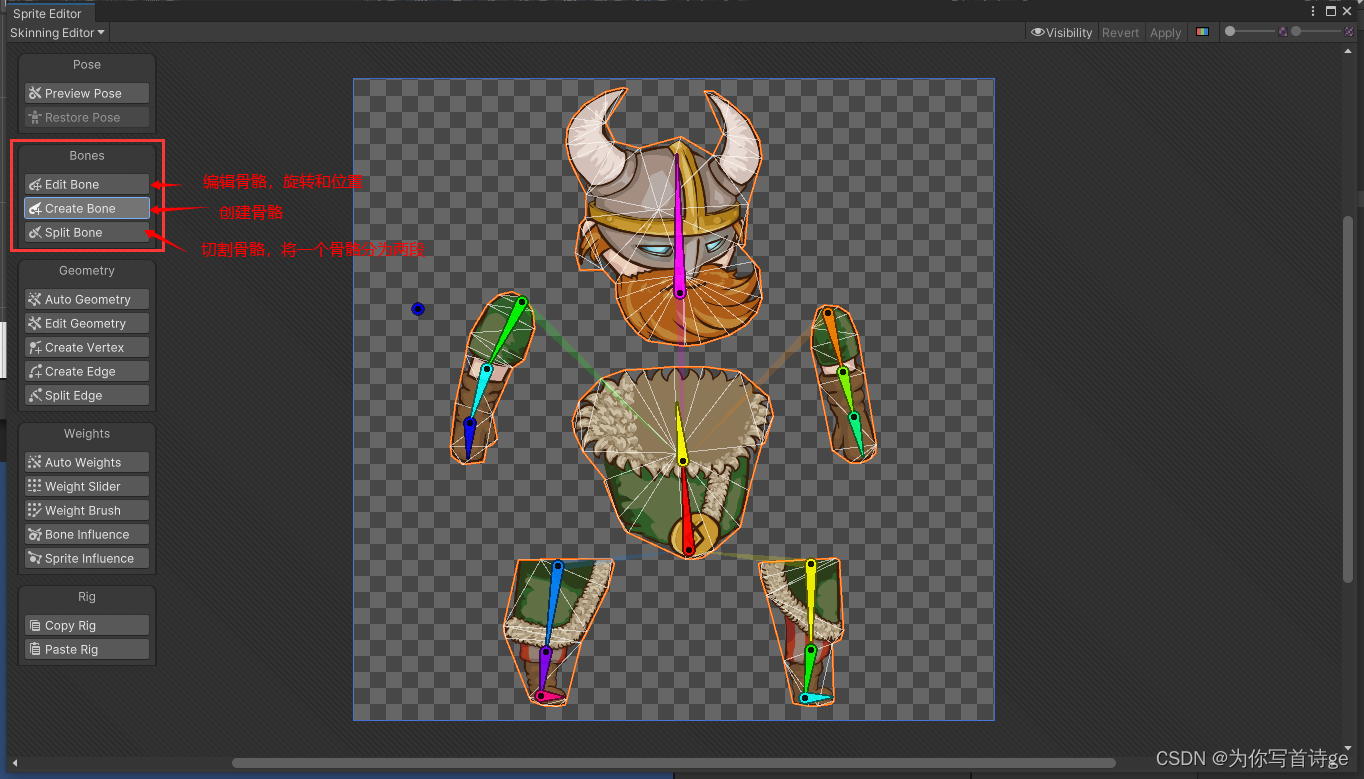Image resolution: width=1364 pixels, height=779 pixels.
Task: Click the Rig panel header
Action: [x=87, y=596]
